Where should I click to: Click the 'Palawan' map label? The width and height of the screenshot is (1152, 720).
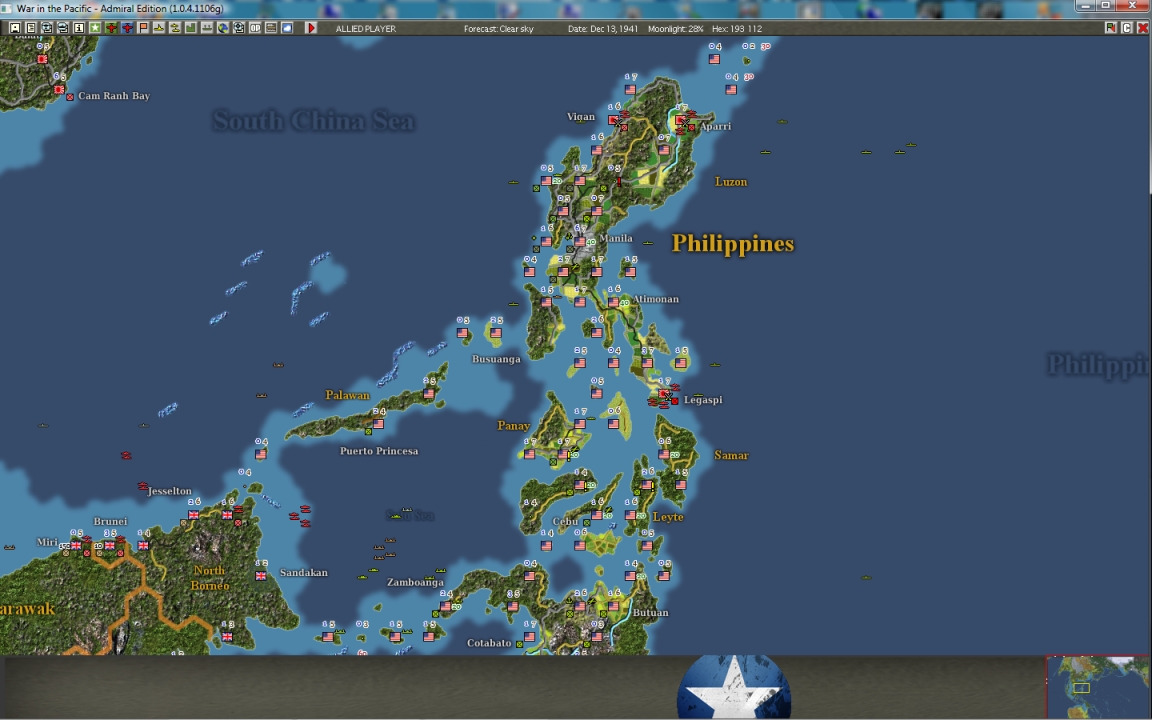[x=347, y=395]
